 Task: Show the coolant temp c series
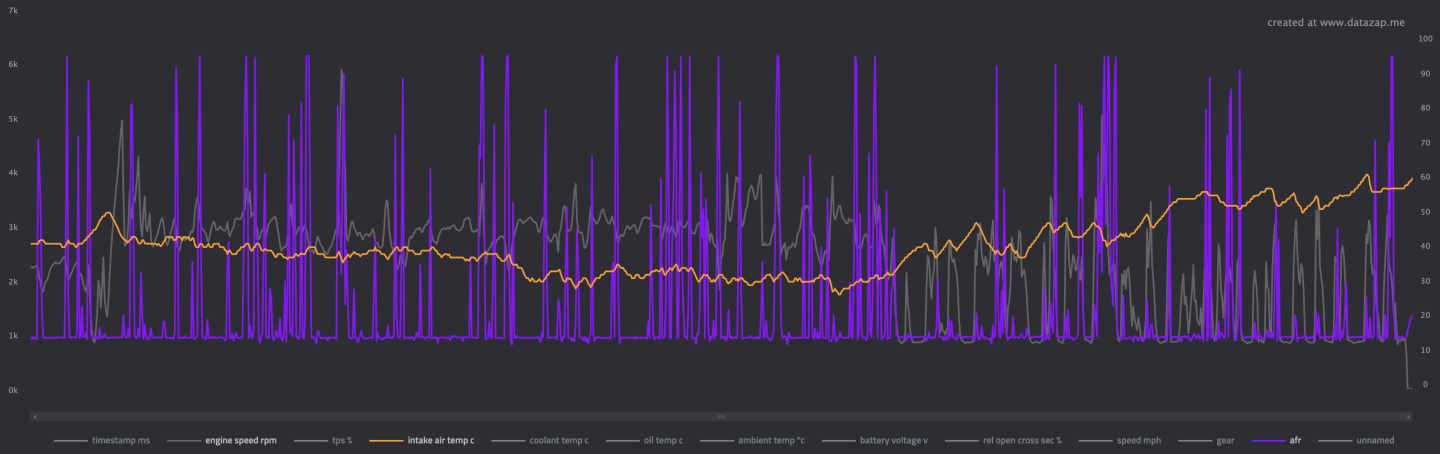point(540,440)
